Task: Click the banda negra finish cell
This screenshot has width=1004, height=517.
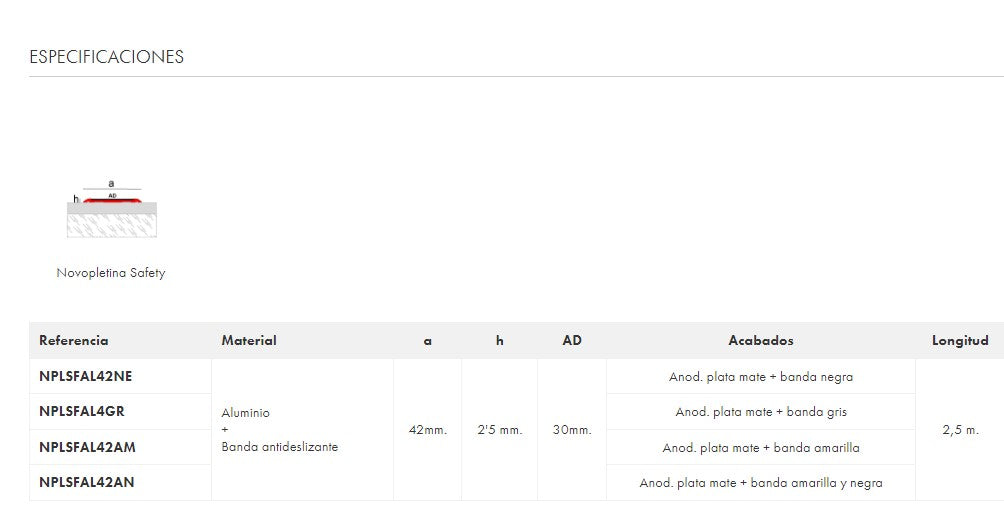Action: coord(761,377)
